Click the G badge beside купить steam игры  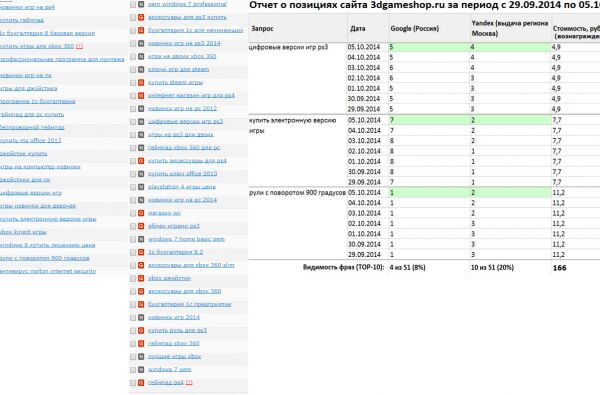coord(141,82)
